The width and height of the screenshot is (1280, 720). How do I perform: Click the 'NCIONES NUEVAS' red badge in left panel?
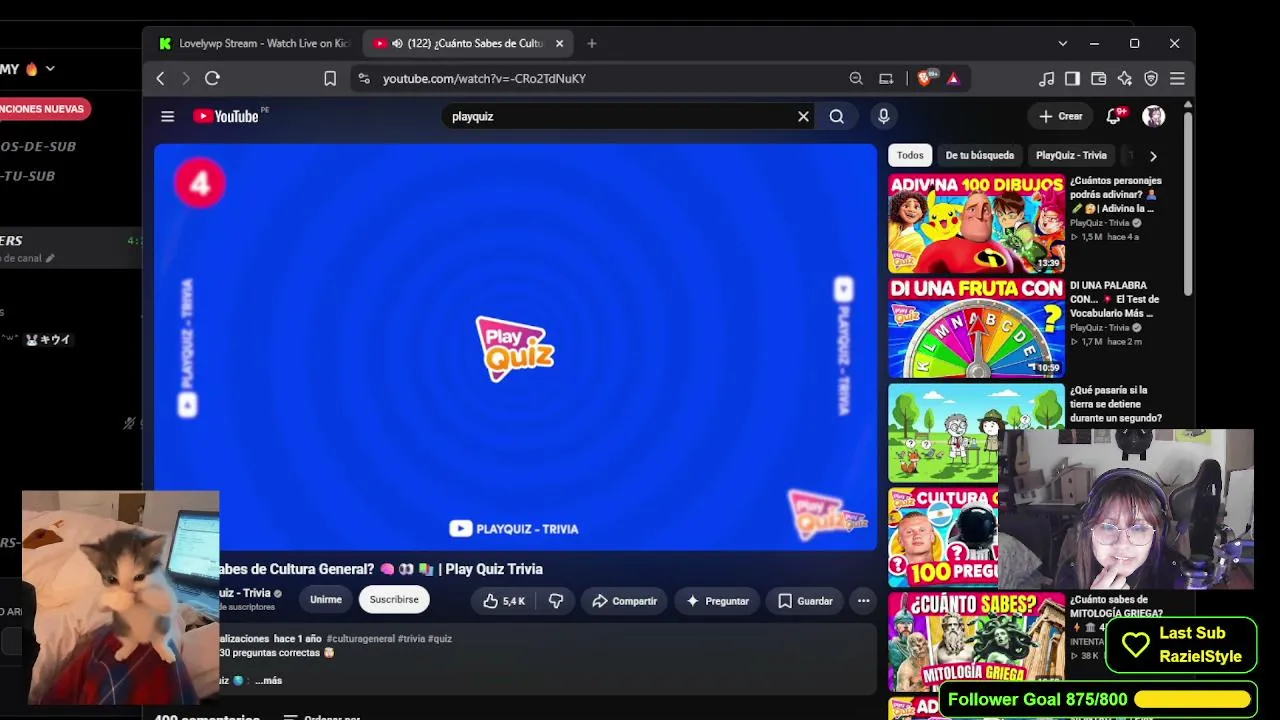43,109
